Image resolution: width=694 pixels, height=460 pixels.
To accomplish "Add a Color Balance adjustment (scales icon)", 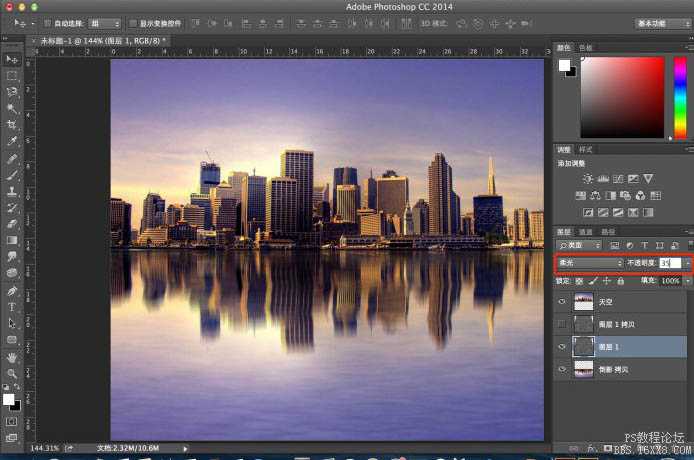I will click(x=596, y=195).
